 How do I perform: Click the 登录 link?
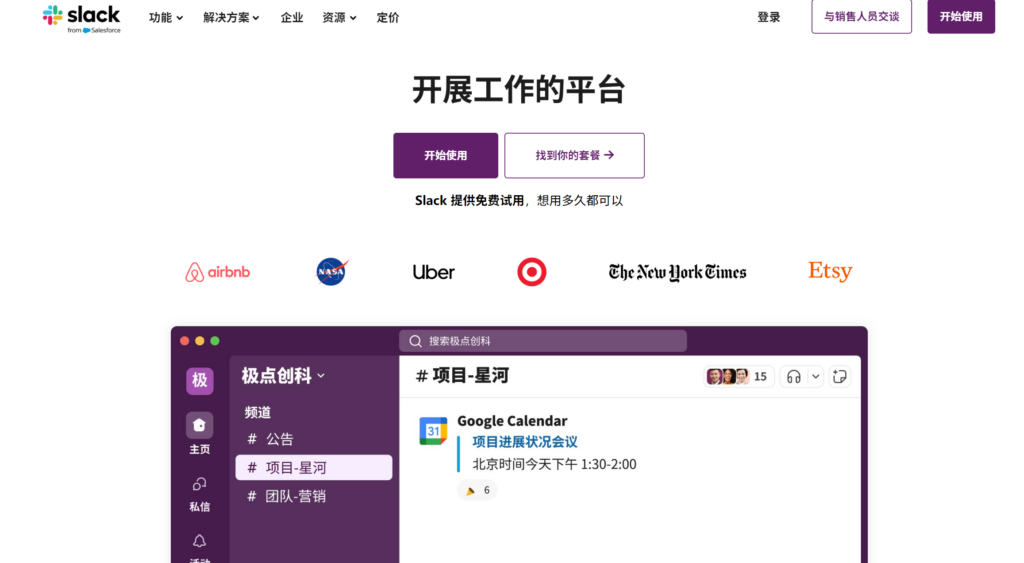[x=769, y=17]
